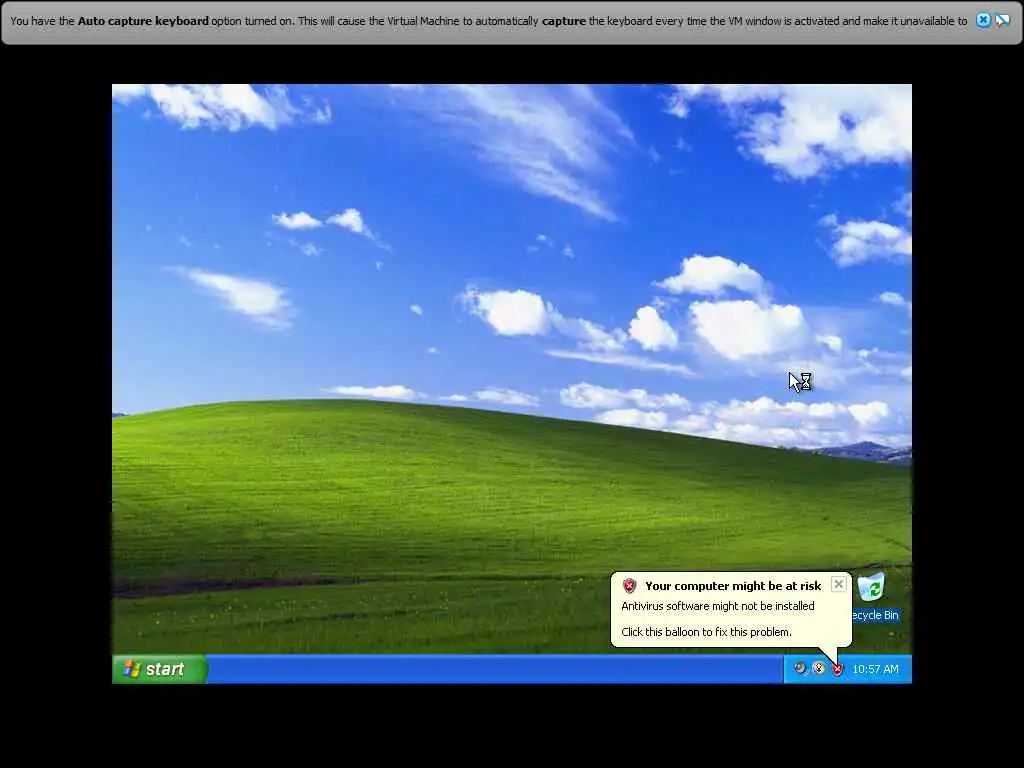Click the middle round tray icon before the red shield

(819, 668)
